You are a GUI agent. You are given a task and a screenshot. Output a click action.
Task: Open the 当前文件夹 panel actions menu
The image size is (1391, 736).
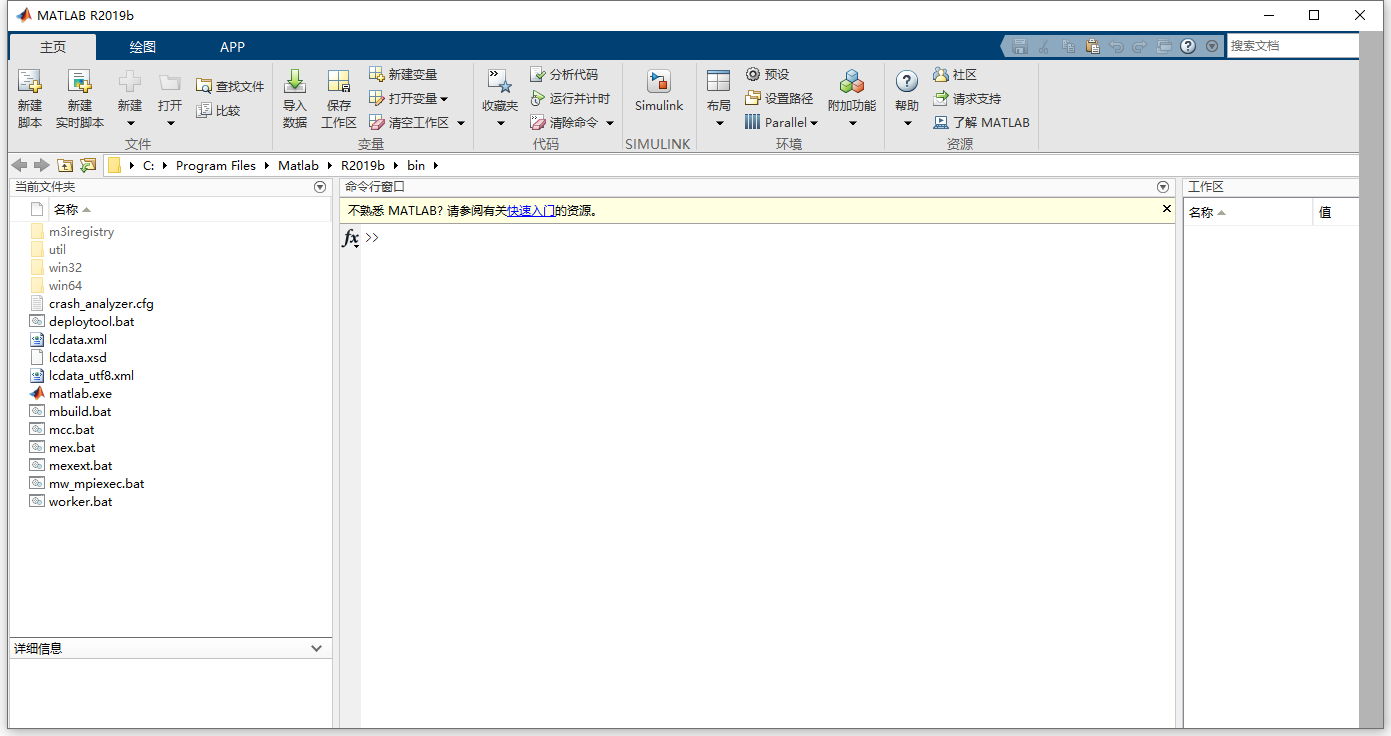pos(320,187)
